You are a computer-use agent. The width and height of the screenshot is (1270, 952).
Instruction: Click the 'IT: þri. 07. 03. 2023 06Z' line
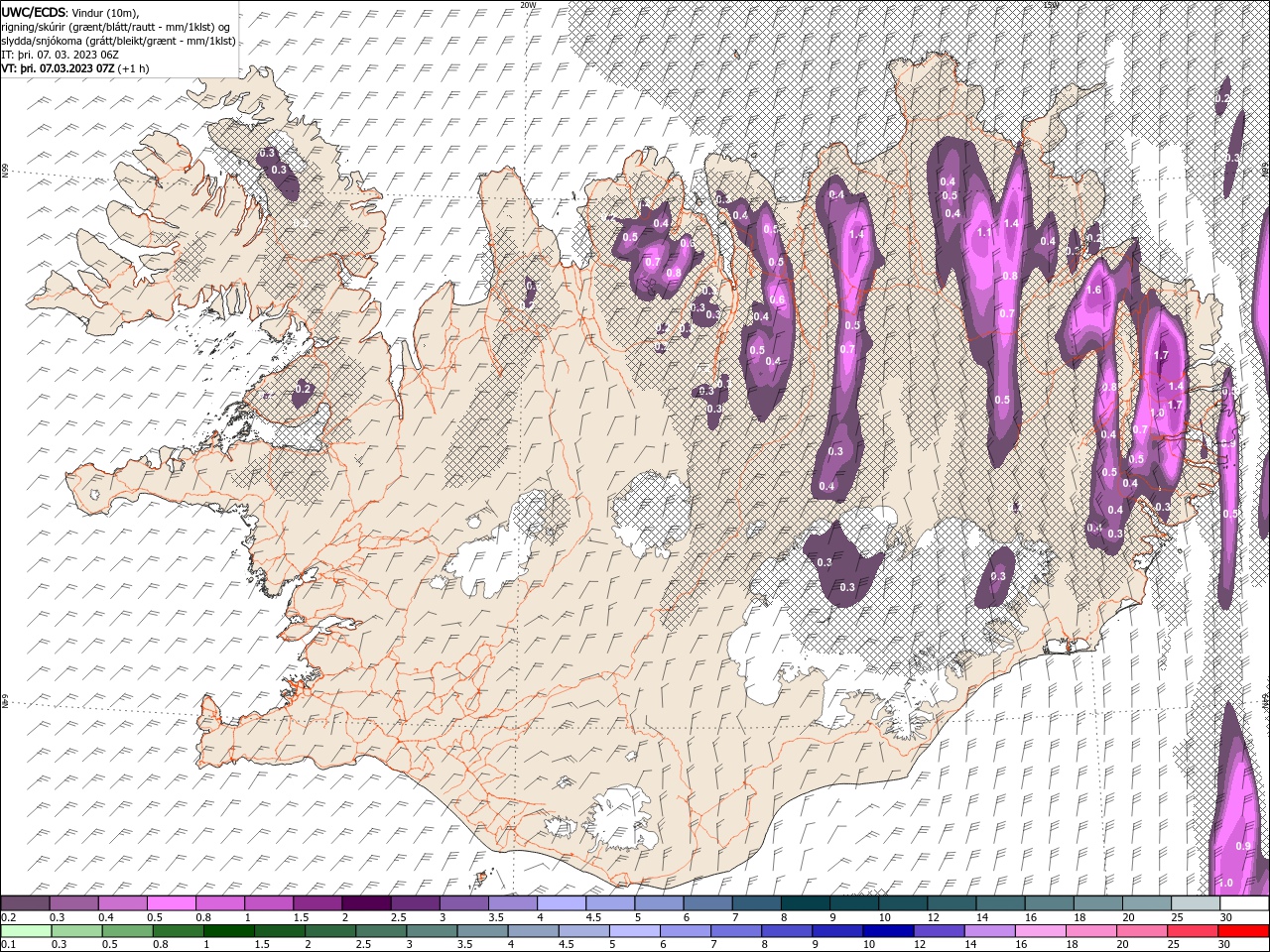(x=60, y=55)
